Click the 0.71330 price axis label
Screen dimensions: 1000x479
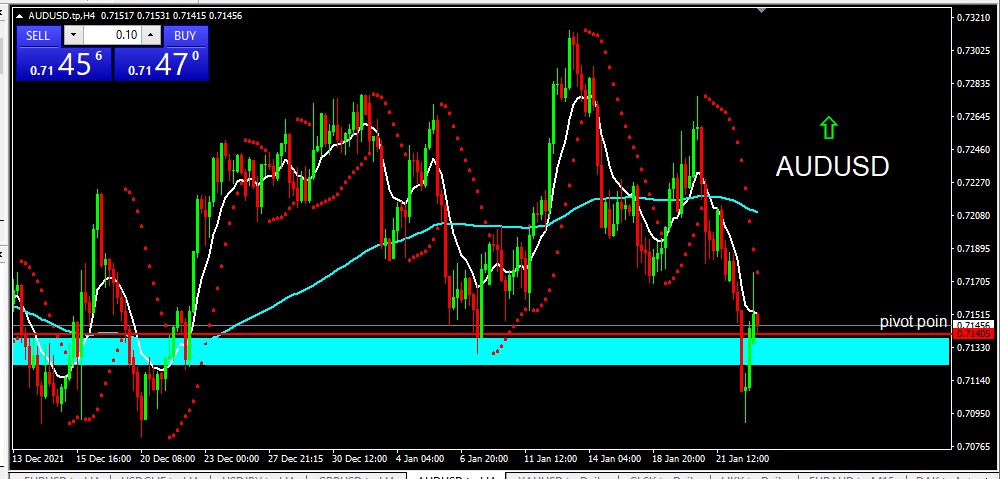[973, 348]
